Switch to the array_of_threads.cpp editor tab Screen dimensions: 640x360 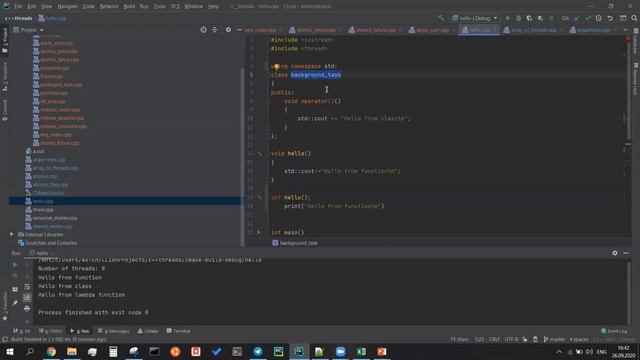(x=533, y=30)
